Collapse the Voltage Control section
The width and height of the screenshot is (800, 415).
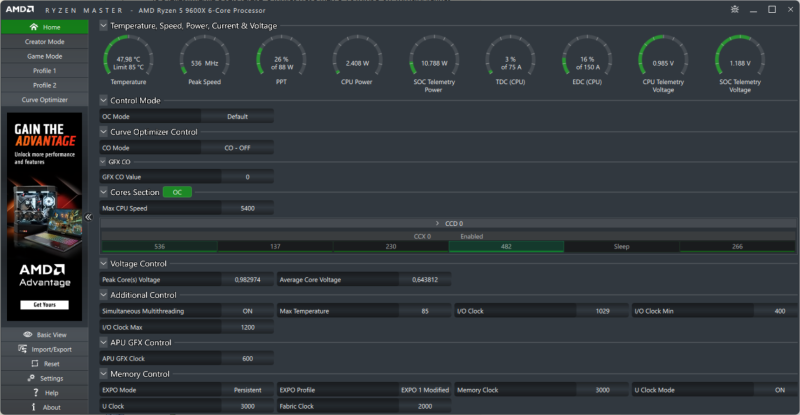(104, 263)
